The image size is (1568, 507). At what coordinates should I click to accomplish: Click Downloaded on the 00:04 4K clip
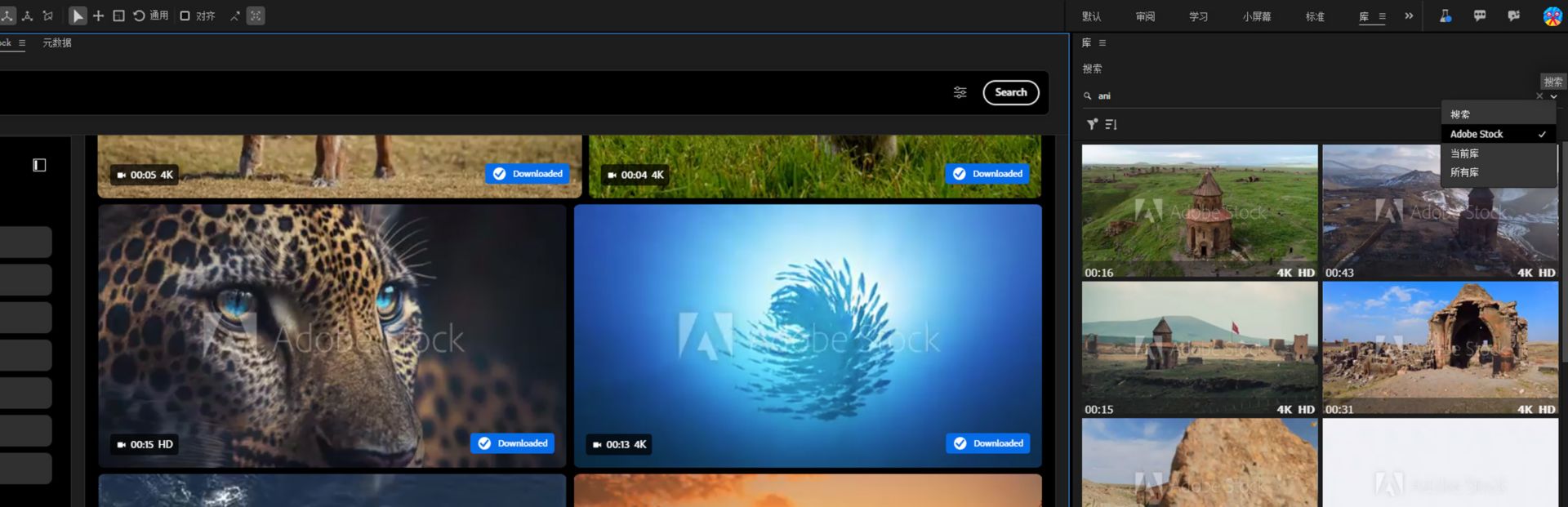click(987, 174)
